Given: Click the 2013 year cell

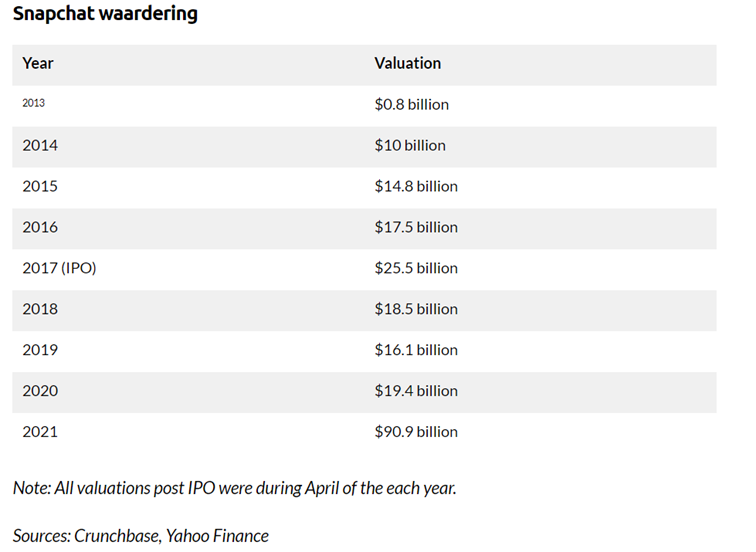Looking at the screenshot, I should tap(33, 103).
